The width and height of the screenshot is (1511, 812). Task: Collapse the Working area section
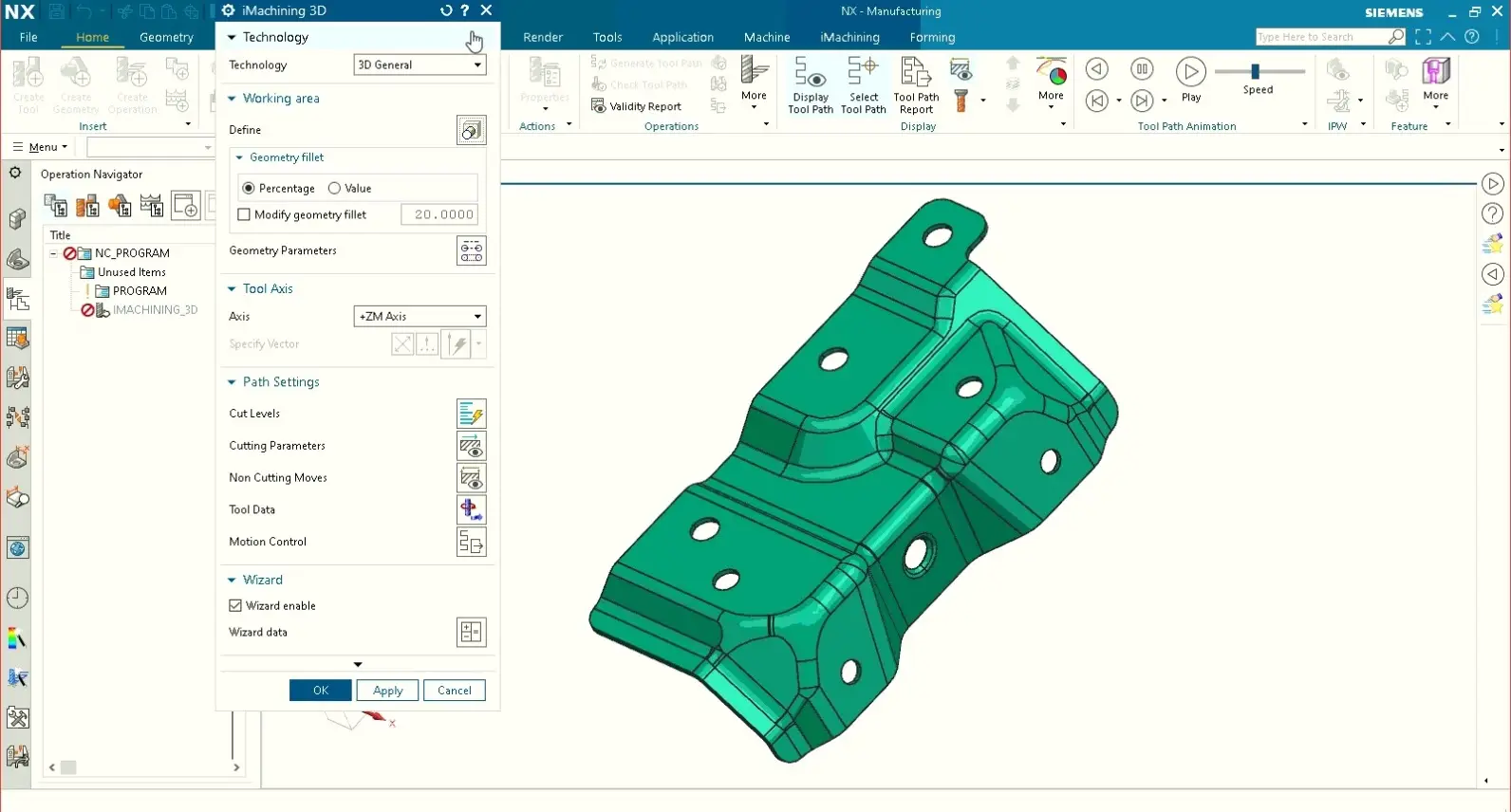pyautogui.click(x=232, y=99)
